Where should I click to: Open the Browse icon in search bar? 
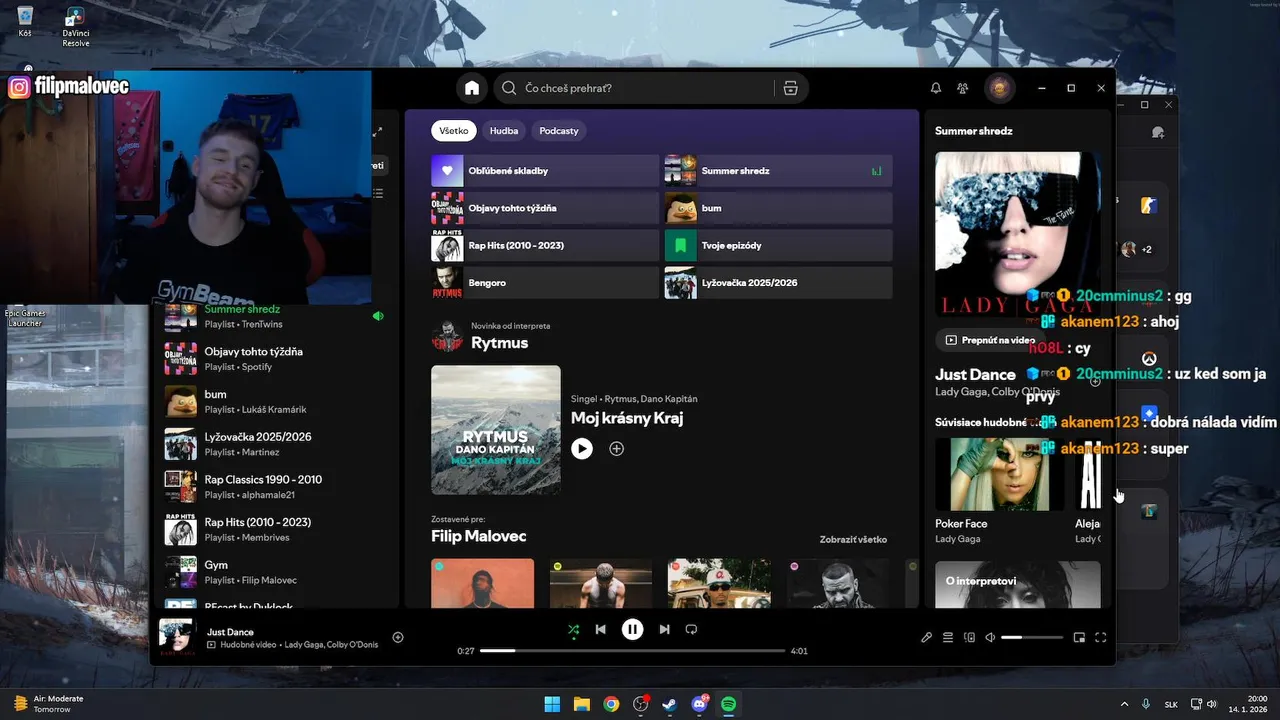tap(790, 88)
